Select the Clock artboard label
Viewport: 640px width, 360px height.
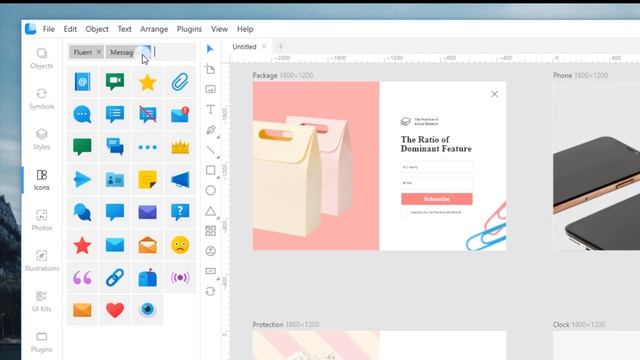coord(579,324)
